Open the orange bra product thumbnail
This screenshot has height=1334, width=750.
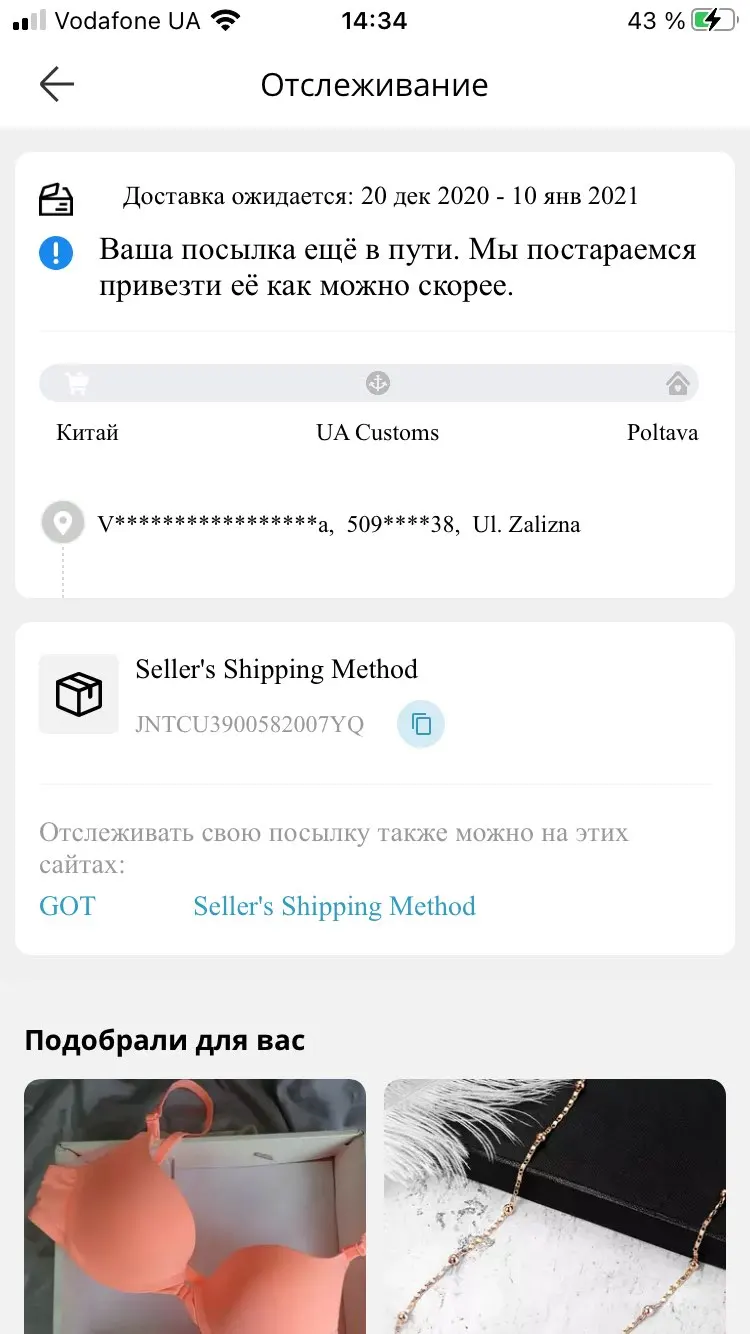click(x=195, y=1205)
